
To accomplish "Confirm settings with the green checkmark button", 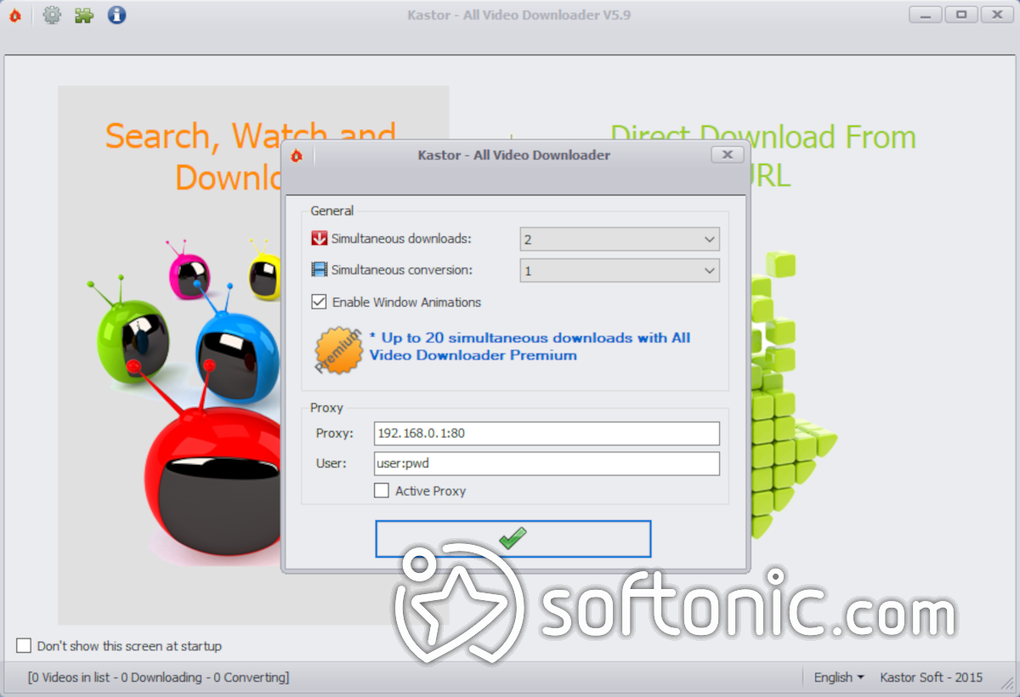I will (x=513, y=539).
